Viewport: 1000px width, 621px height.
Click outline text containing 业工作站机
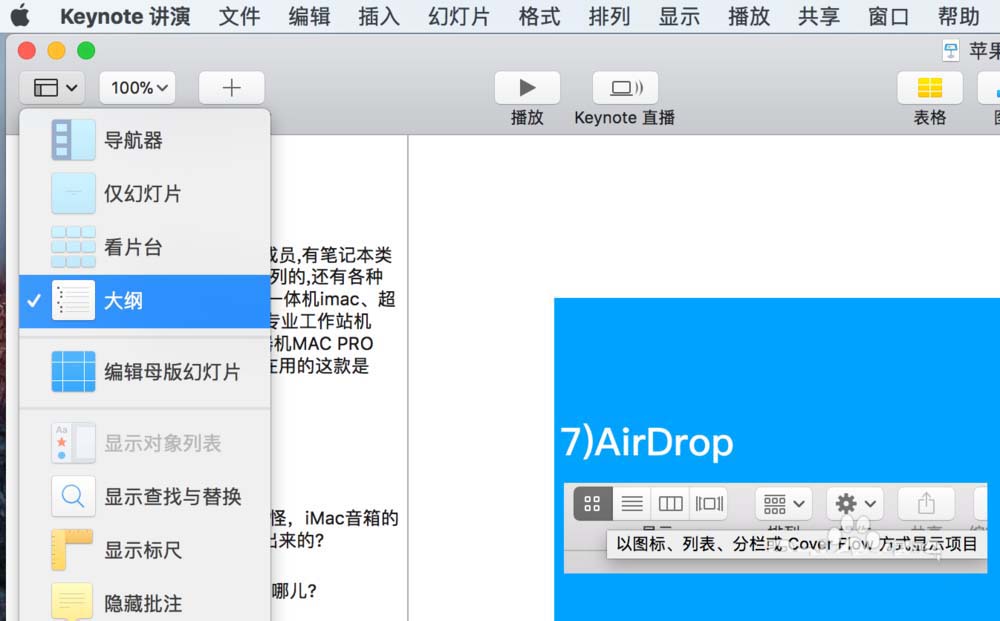point(320,321)
